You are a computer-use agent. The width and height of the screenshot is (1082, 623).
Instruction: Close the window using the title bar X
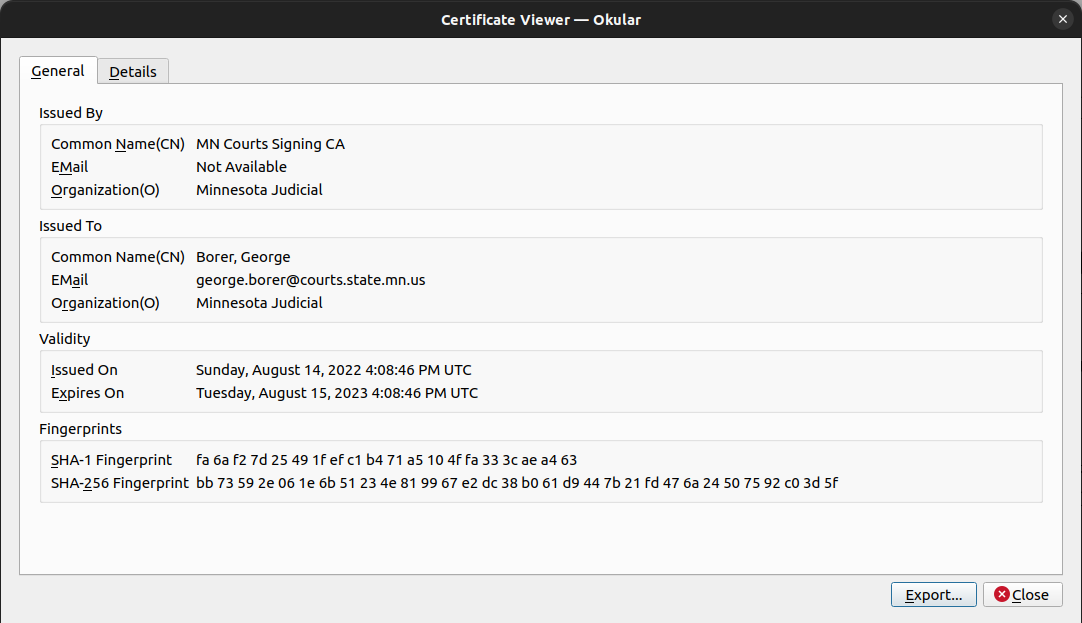click(x=1063, y=19)
